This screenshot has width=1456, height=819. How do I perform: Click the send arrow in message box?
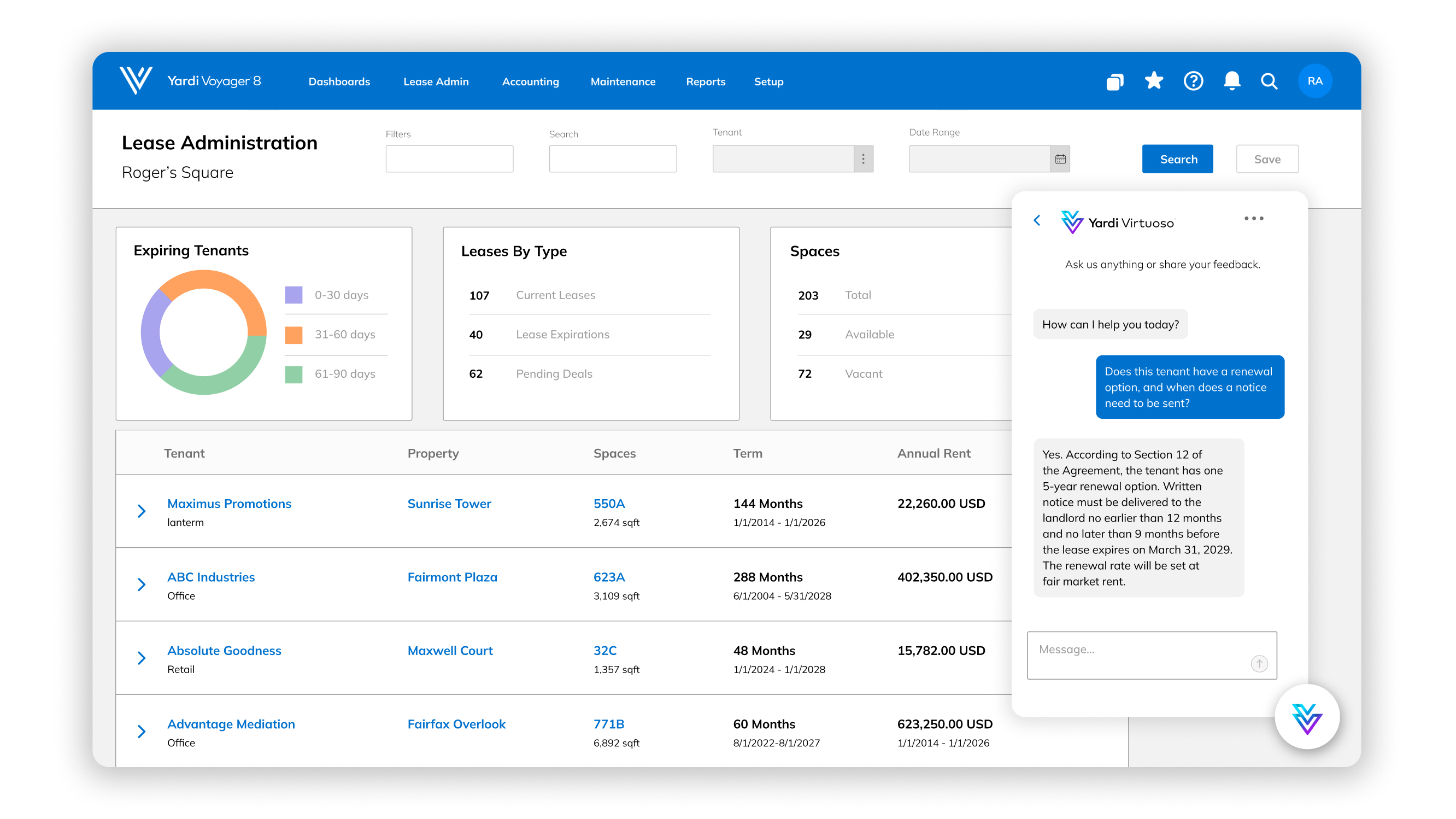(x=1259, y=664)
